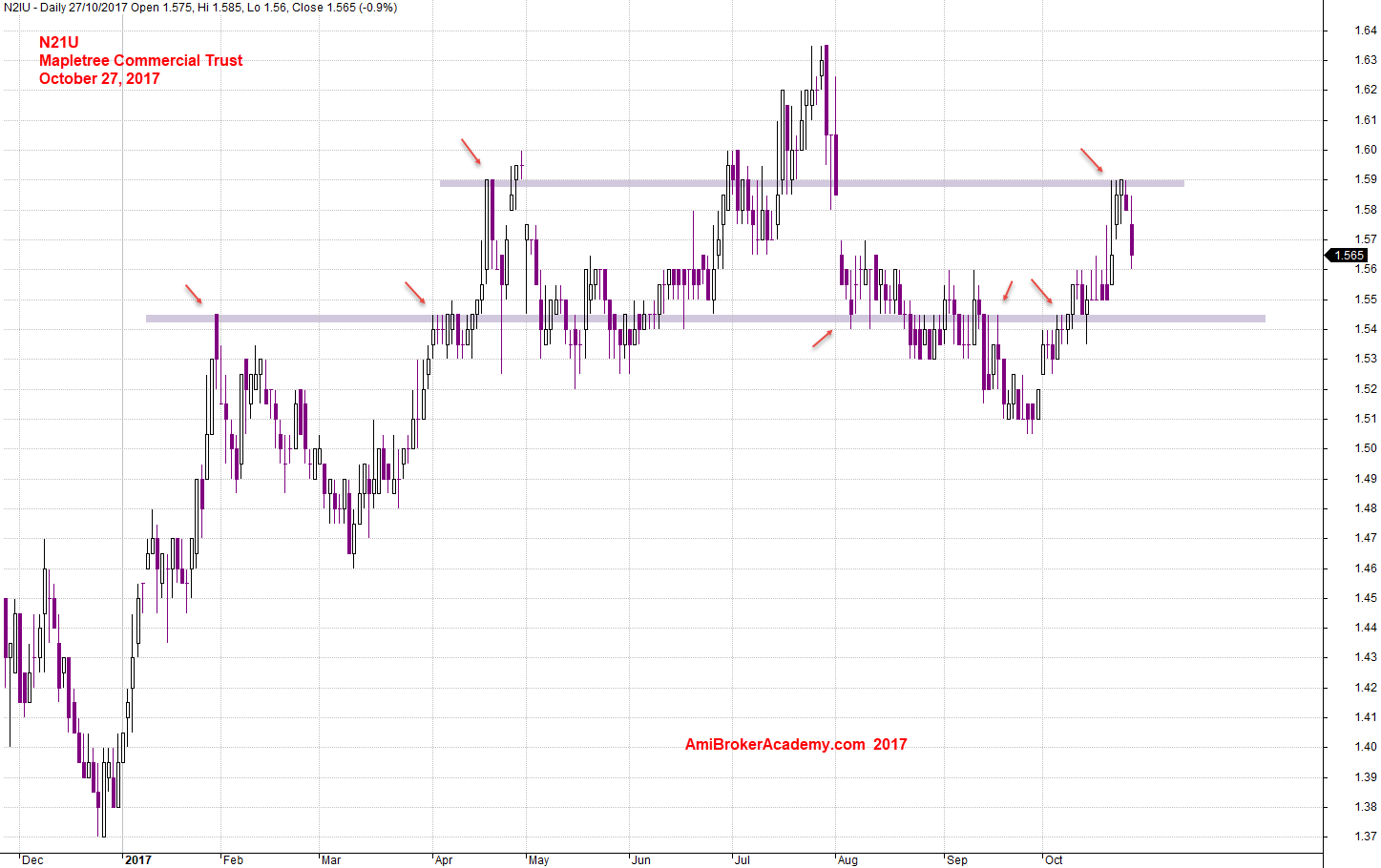1381x868 pixels.
Task: Click the 1.54 price axis label
Action: click(1366, 329)
